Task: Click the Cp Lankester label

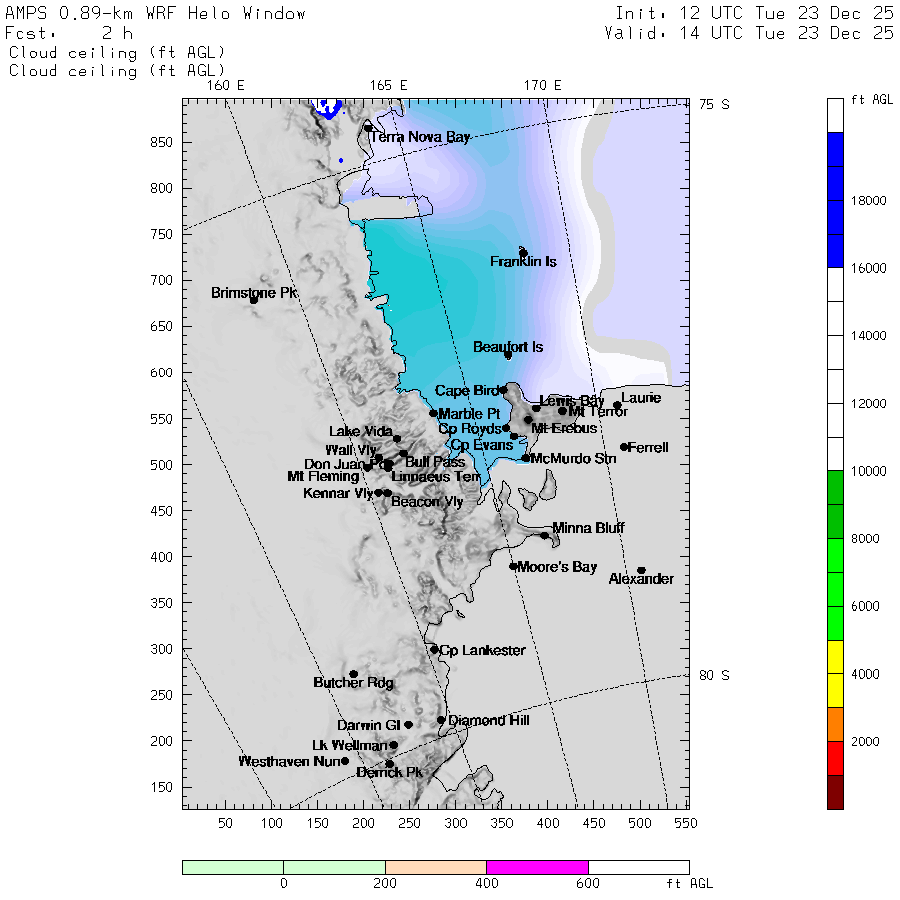Action: coord(482,650)
